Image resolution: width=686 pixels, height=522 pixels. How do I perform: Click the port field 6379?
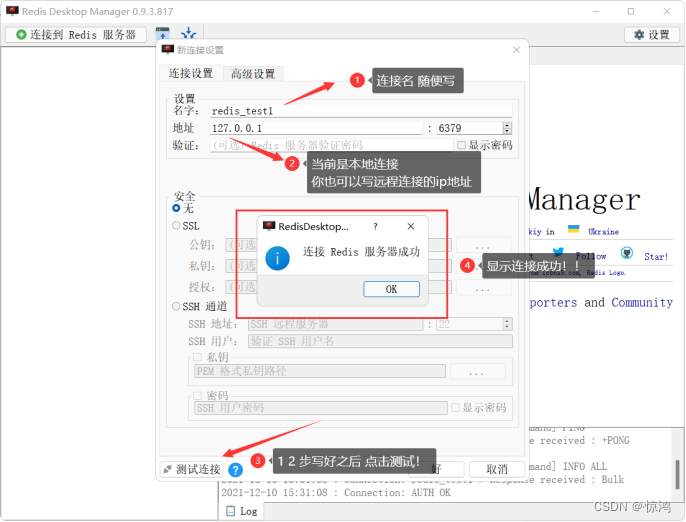(470, 128)
